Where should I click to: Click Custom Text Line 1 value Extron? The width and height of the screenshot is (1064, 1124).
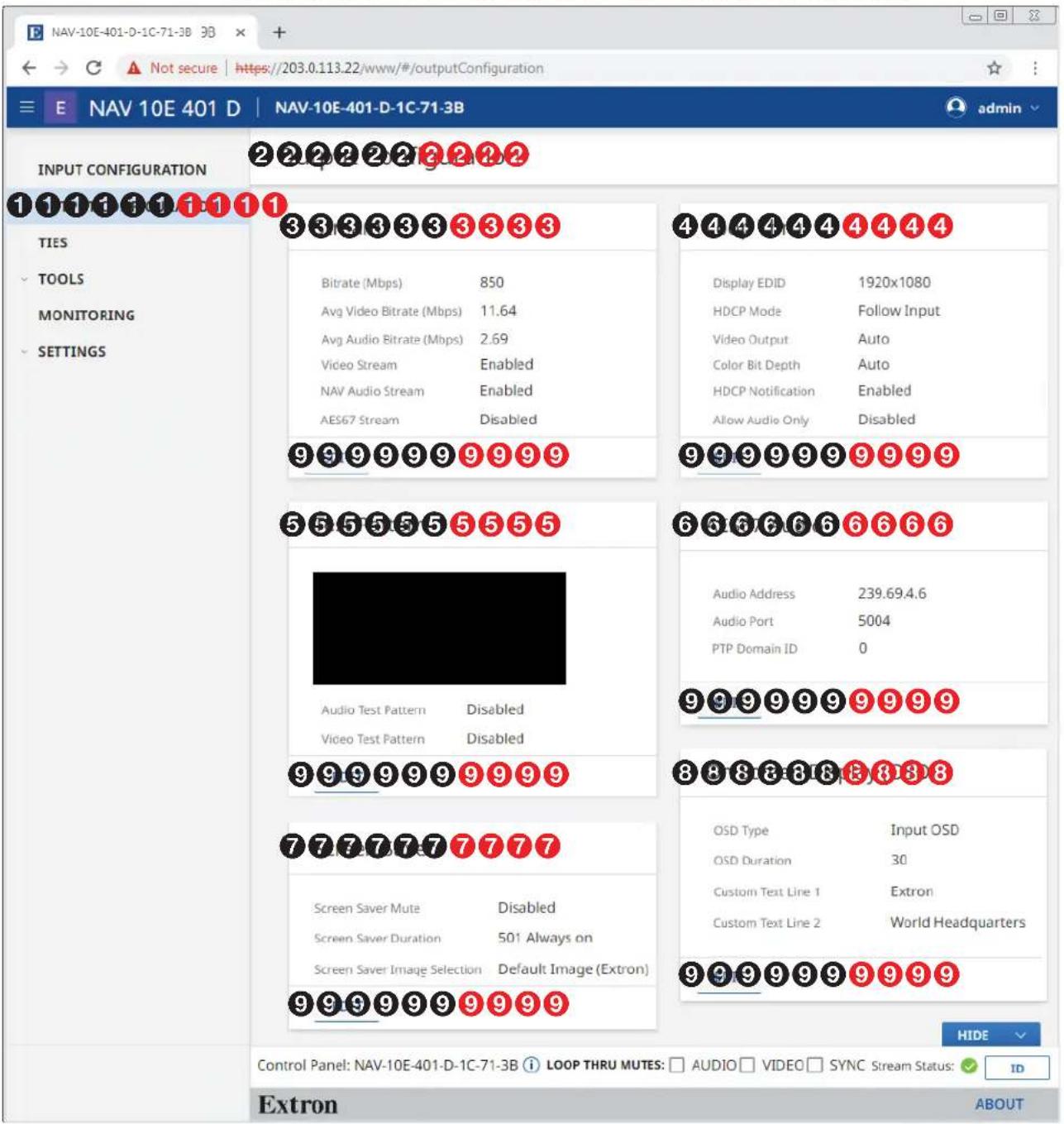911,892
